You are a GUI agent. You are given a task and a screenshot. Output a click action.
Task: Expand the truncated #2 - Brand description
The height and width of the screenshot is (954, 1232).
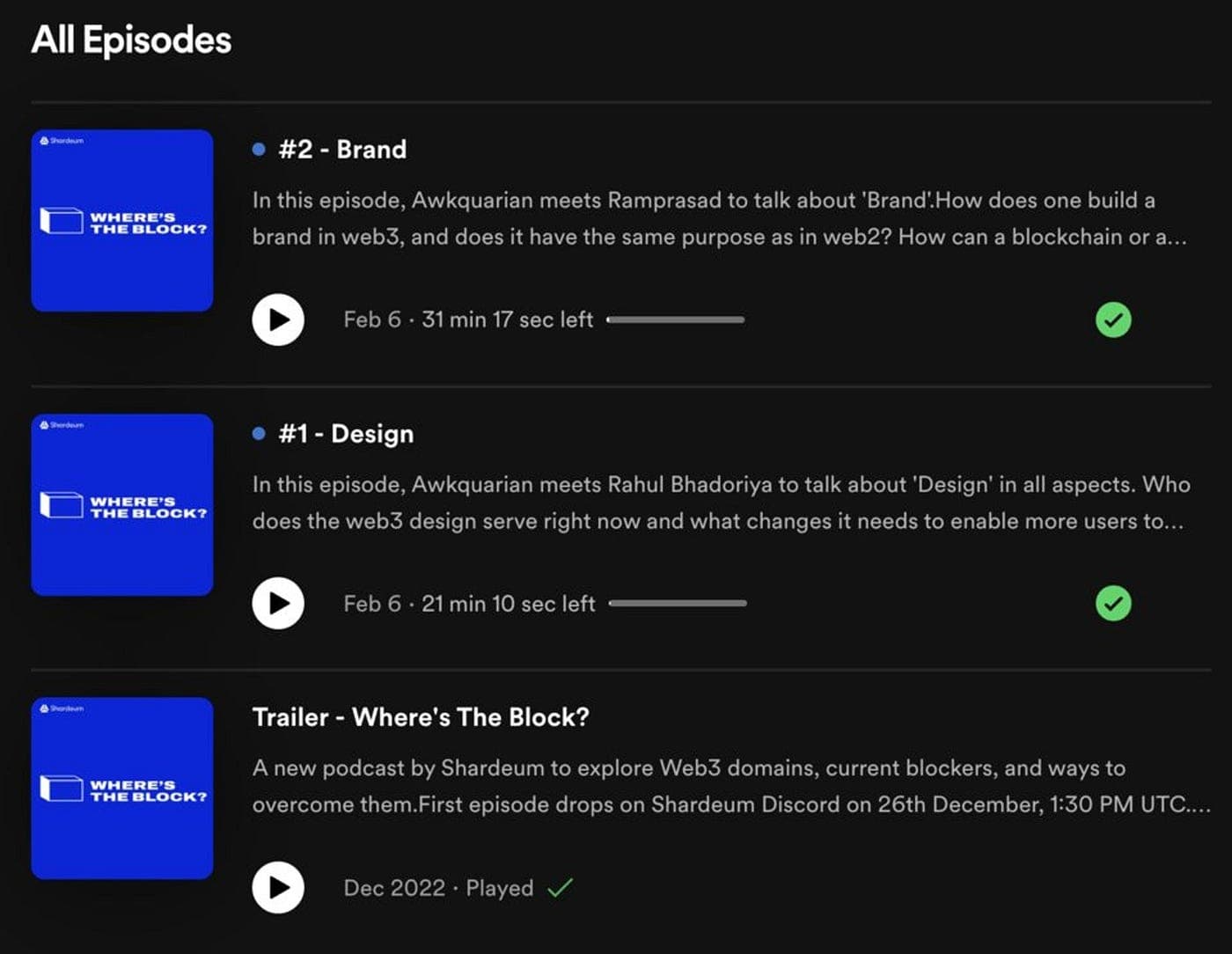720,218
